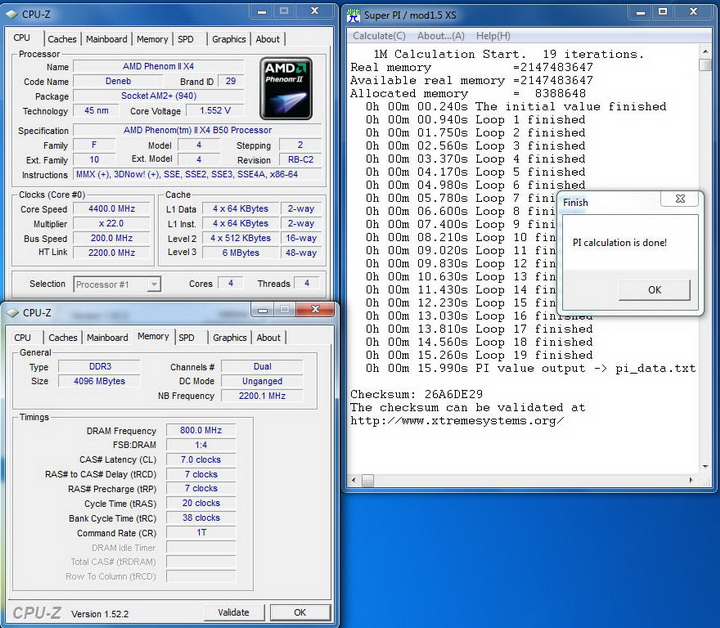Minimize the bottom CPU-Z window
The height and width of the screenshot is (628, 720).
pyautogui.click(x=263, y=310)
